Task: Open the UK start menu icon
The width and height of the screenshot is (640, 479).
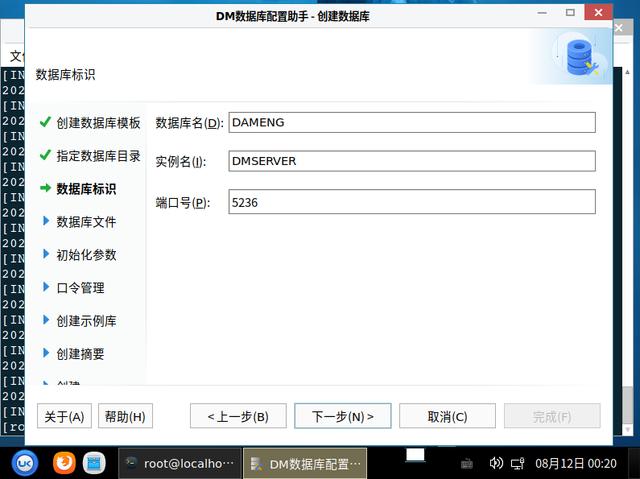Action: [25, 463]
